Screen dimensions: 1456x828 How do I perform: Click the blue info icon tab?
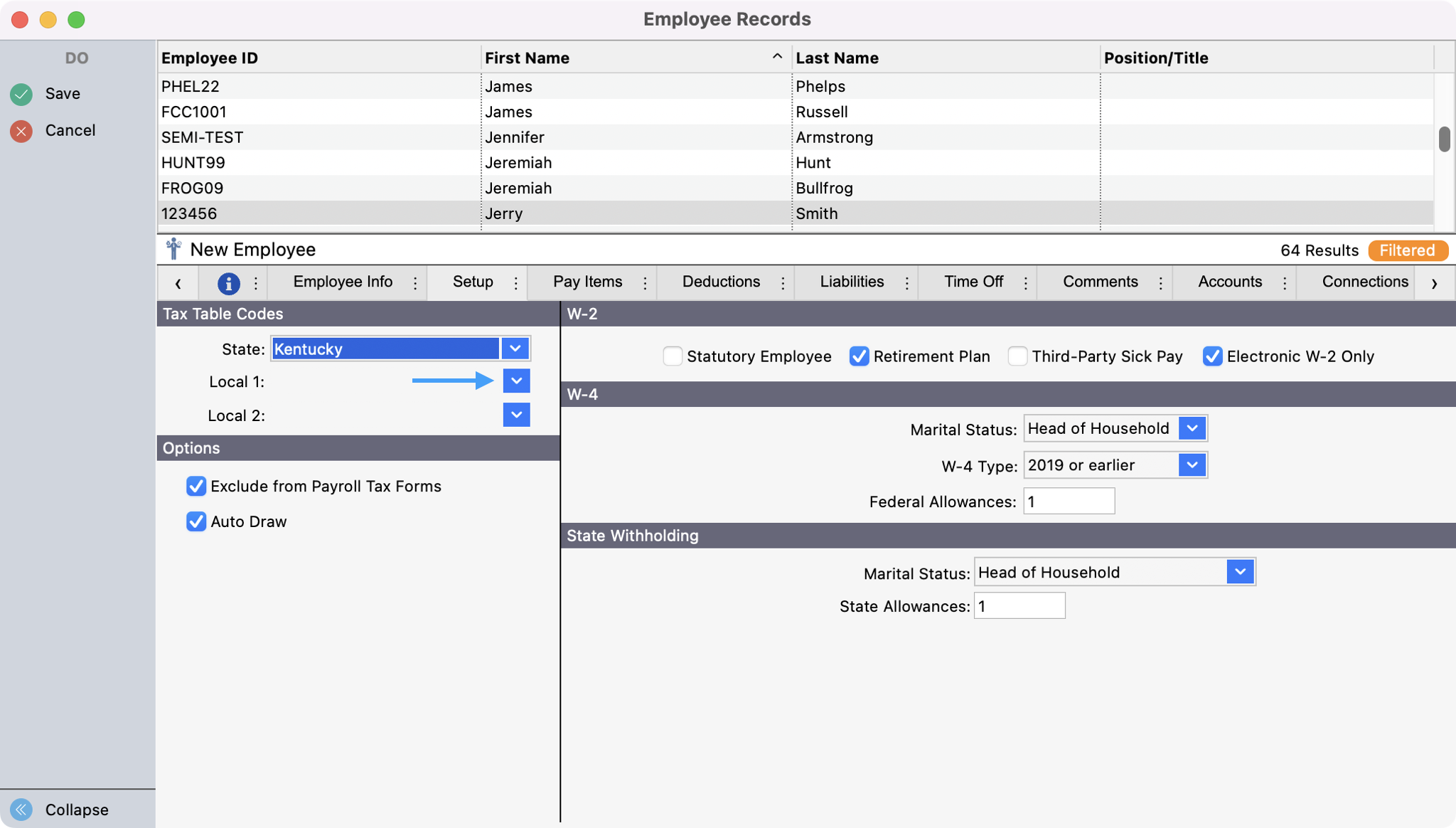(x=228, y=283)
